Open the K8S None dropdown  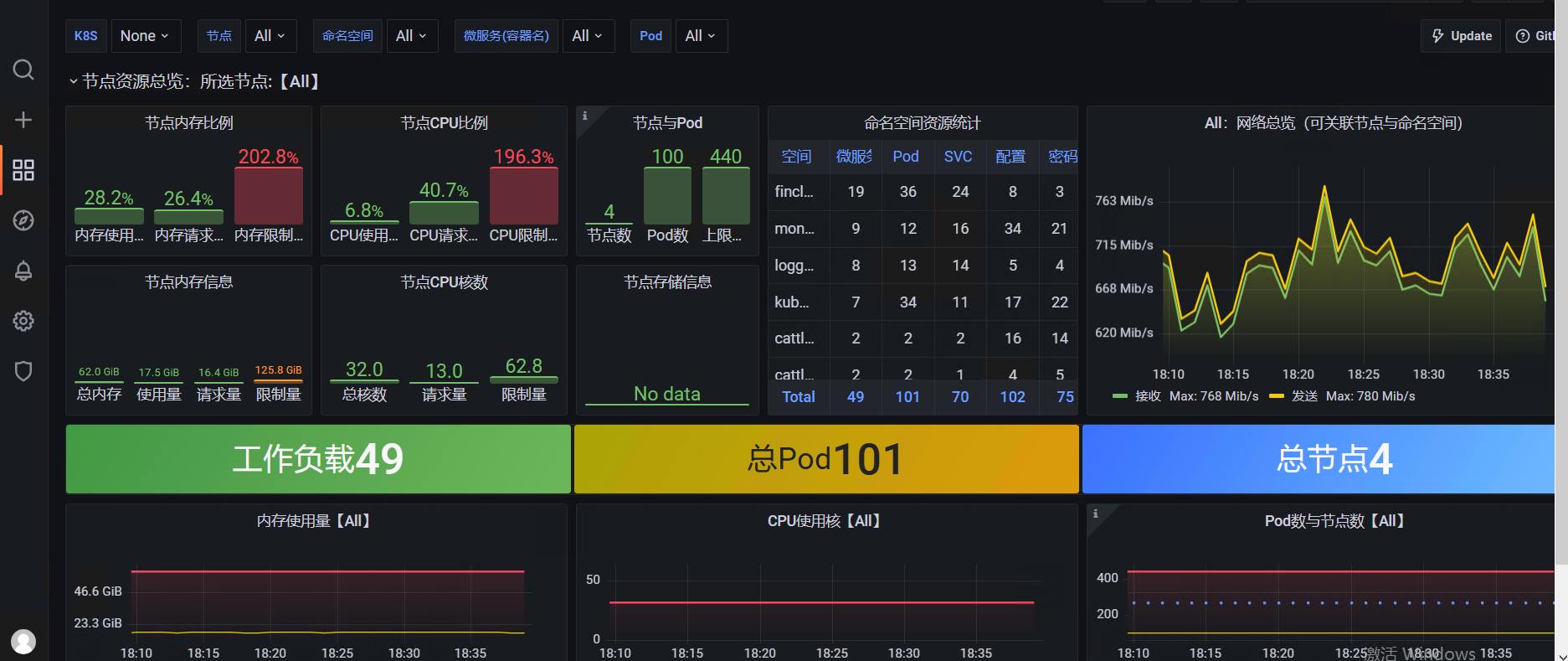pos(145,36)
